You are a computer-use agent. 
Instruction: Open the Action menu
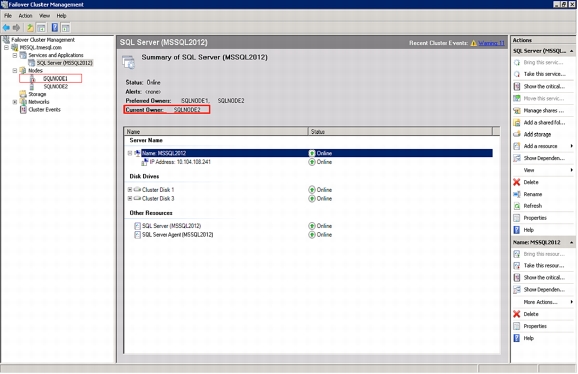click(25, 15)
